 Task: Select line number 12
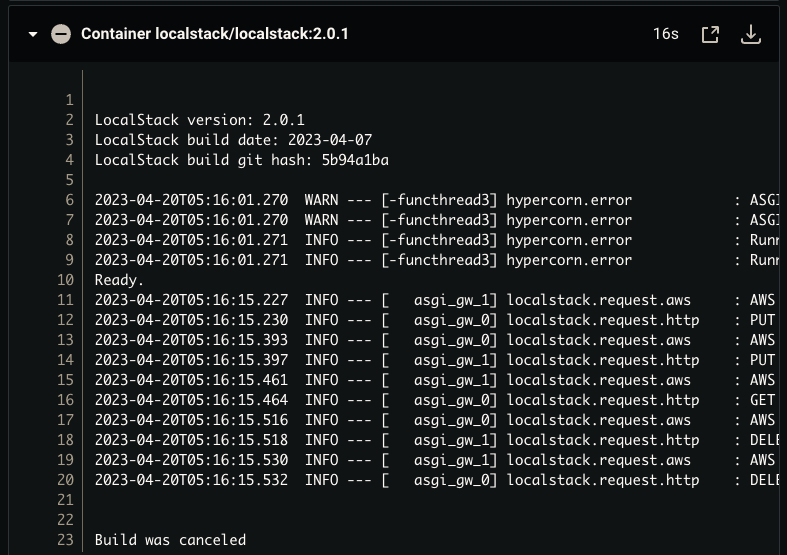coord(65,320)
